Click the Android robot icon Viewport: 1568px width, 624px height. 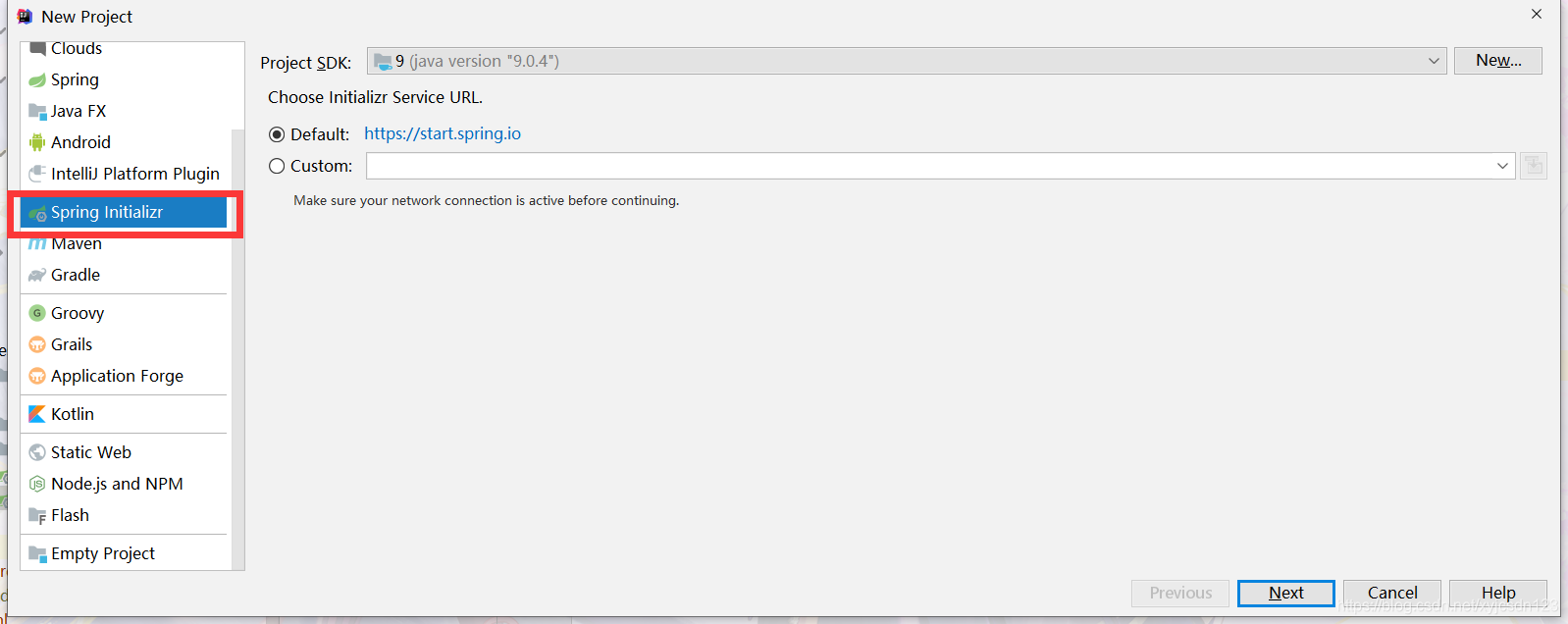coord(37,142)
